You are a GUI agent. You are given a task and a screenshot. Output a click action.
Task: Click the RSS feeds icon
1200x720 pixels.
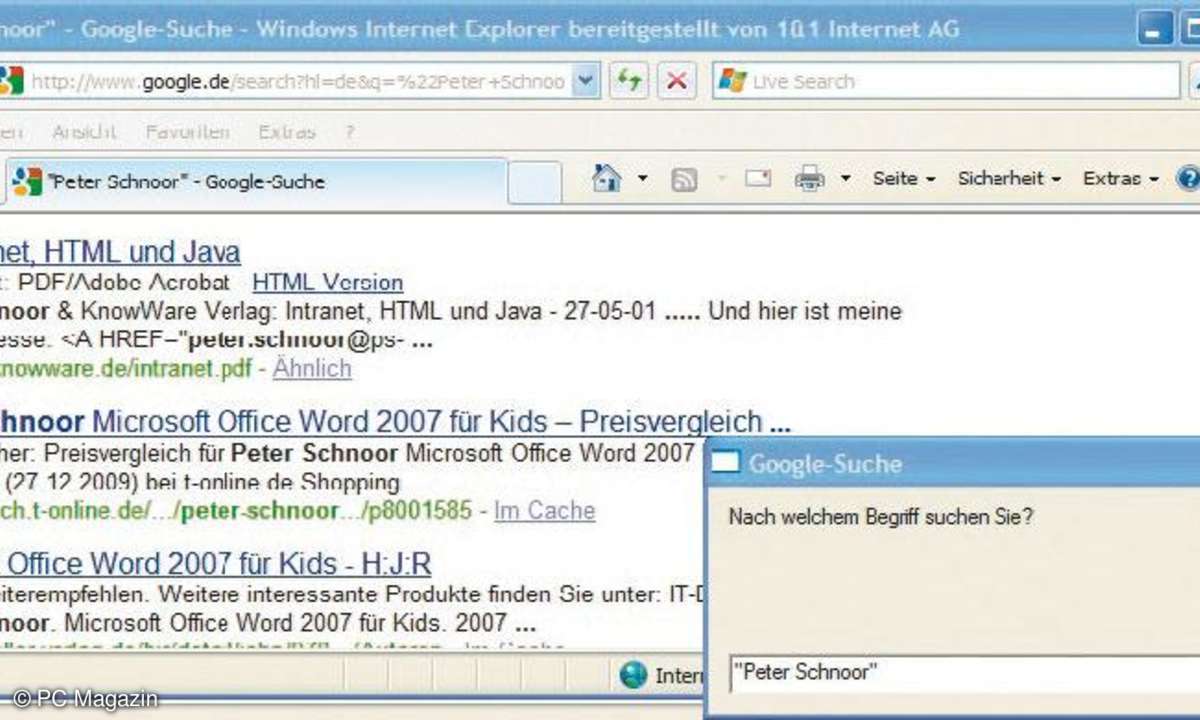684,179
